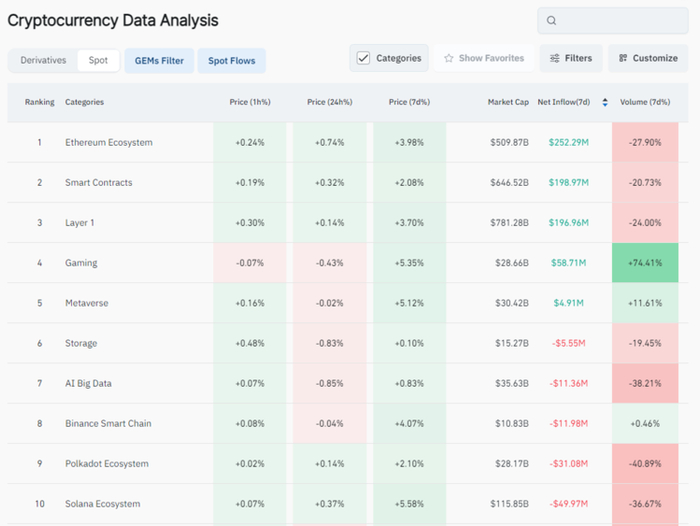Click the Volume (7d) column header
Viewport: 700px width, 526px height.
(x=645, y=102)
